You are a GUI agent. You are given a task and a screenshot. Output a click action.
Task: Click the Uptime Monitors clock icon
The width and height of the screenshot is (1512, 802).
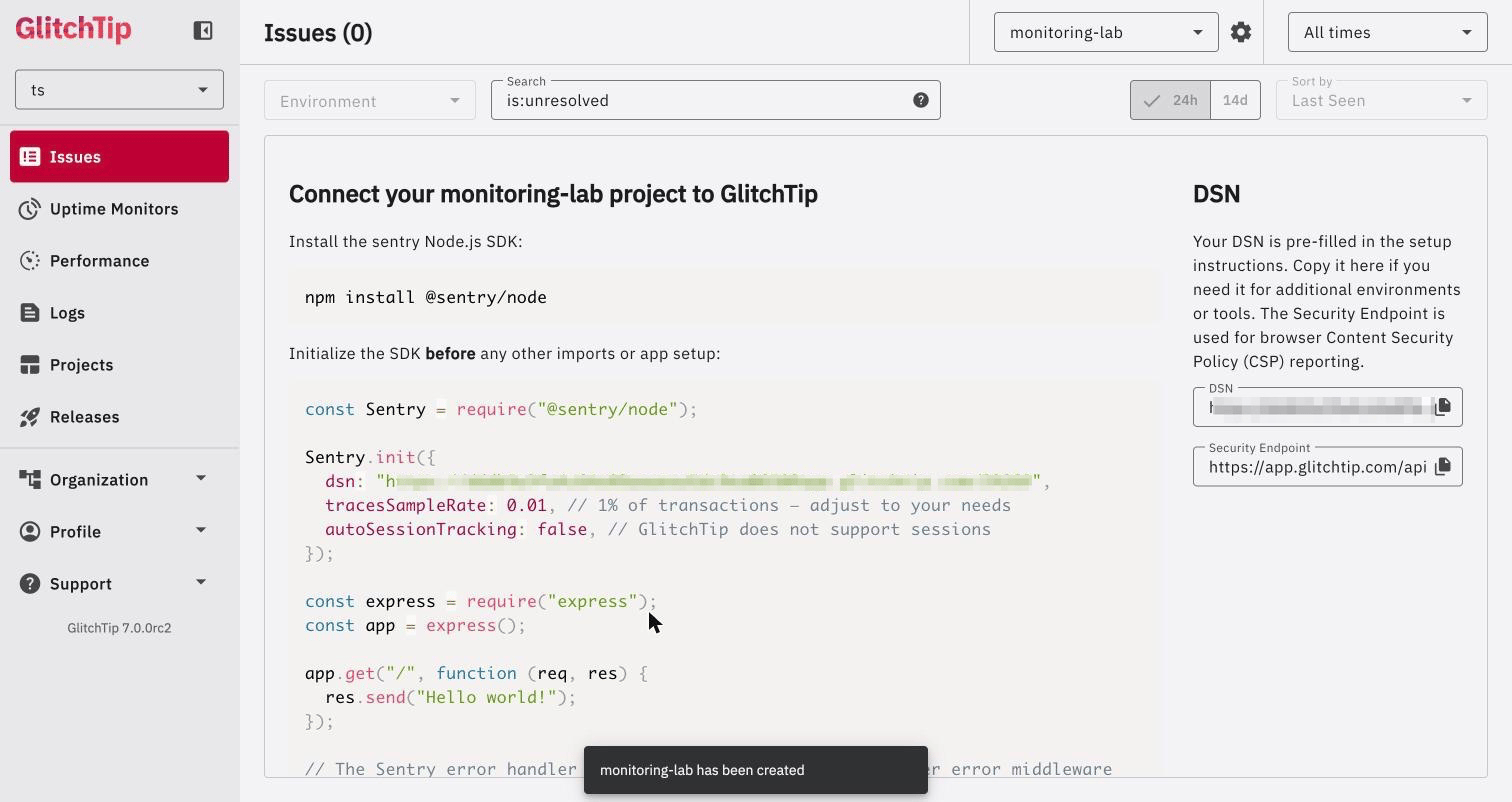pos(30,209)
